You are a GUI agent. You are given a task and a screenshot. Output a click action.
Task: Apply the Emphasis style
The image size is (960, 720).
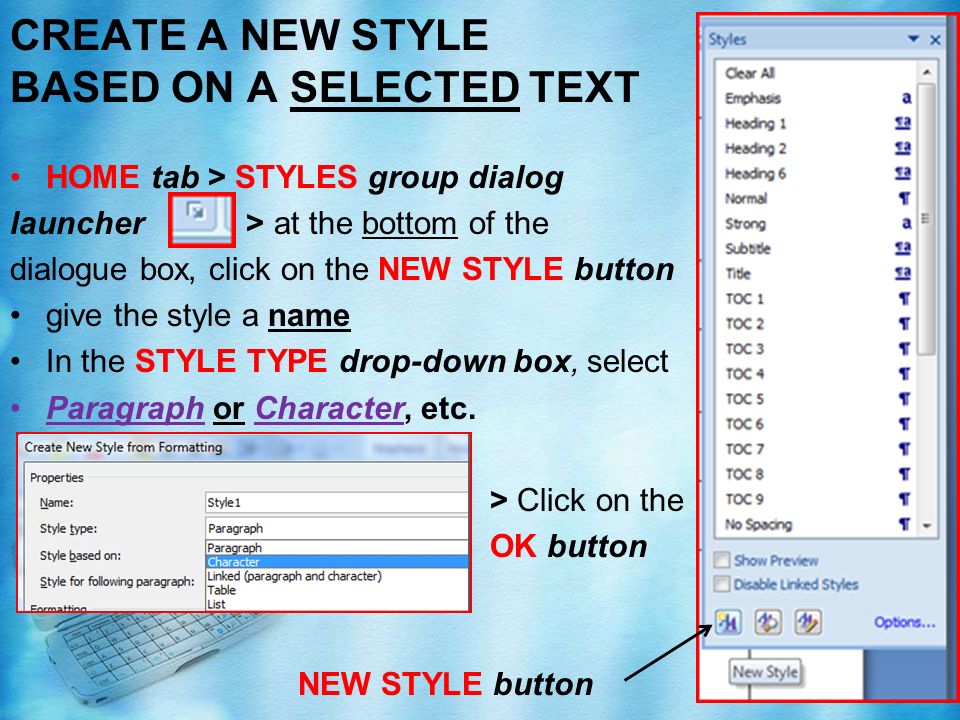(x=818, y=98)
